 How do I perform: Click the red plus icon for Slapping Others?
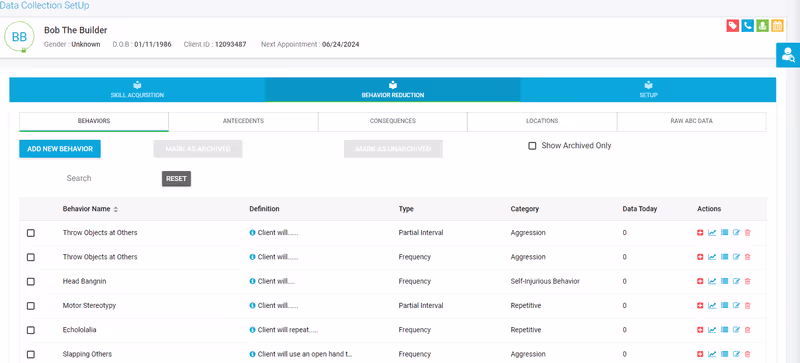(700, 354)
